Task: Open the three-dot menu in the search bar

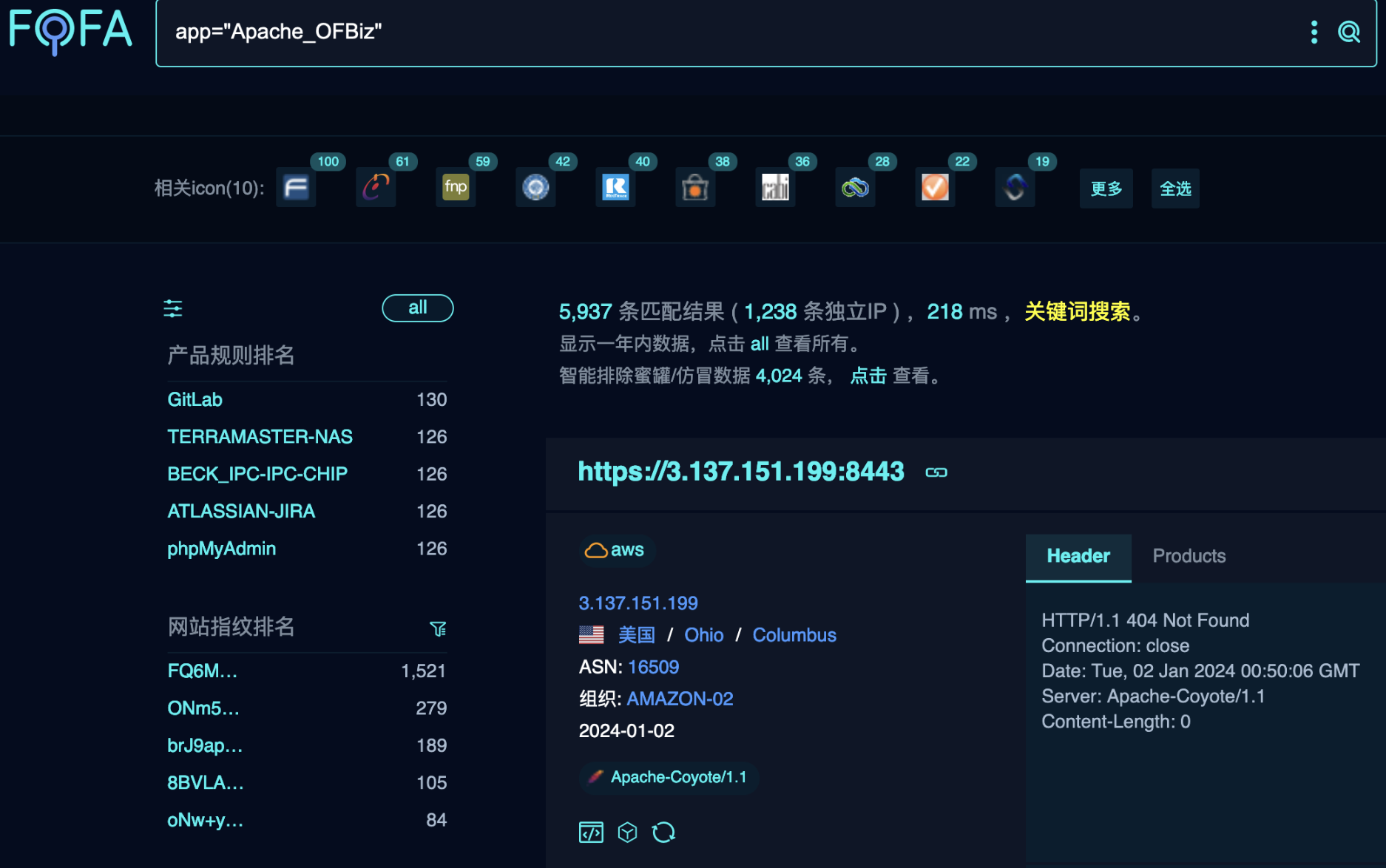Action: 1314,32
